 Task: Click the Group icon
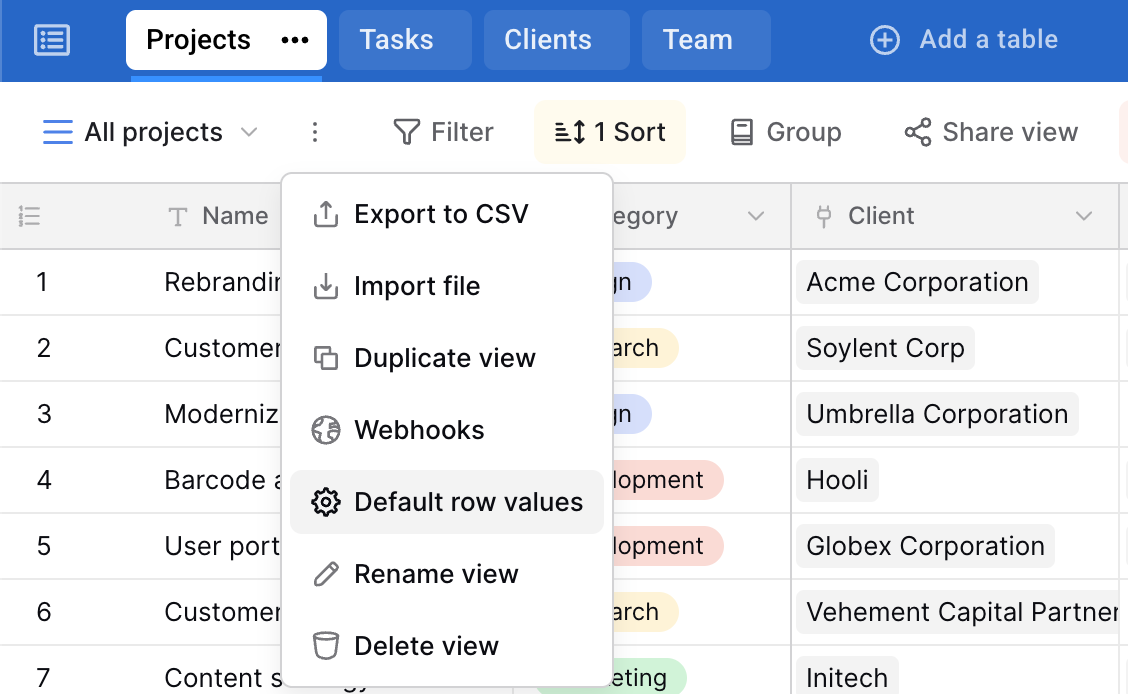(x=742, y=132)
